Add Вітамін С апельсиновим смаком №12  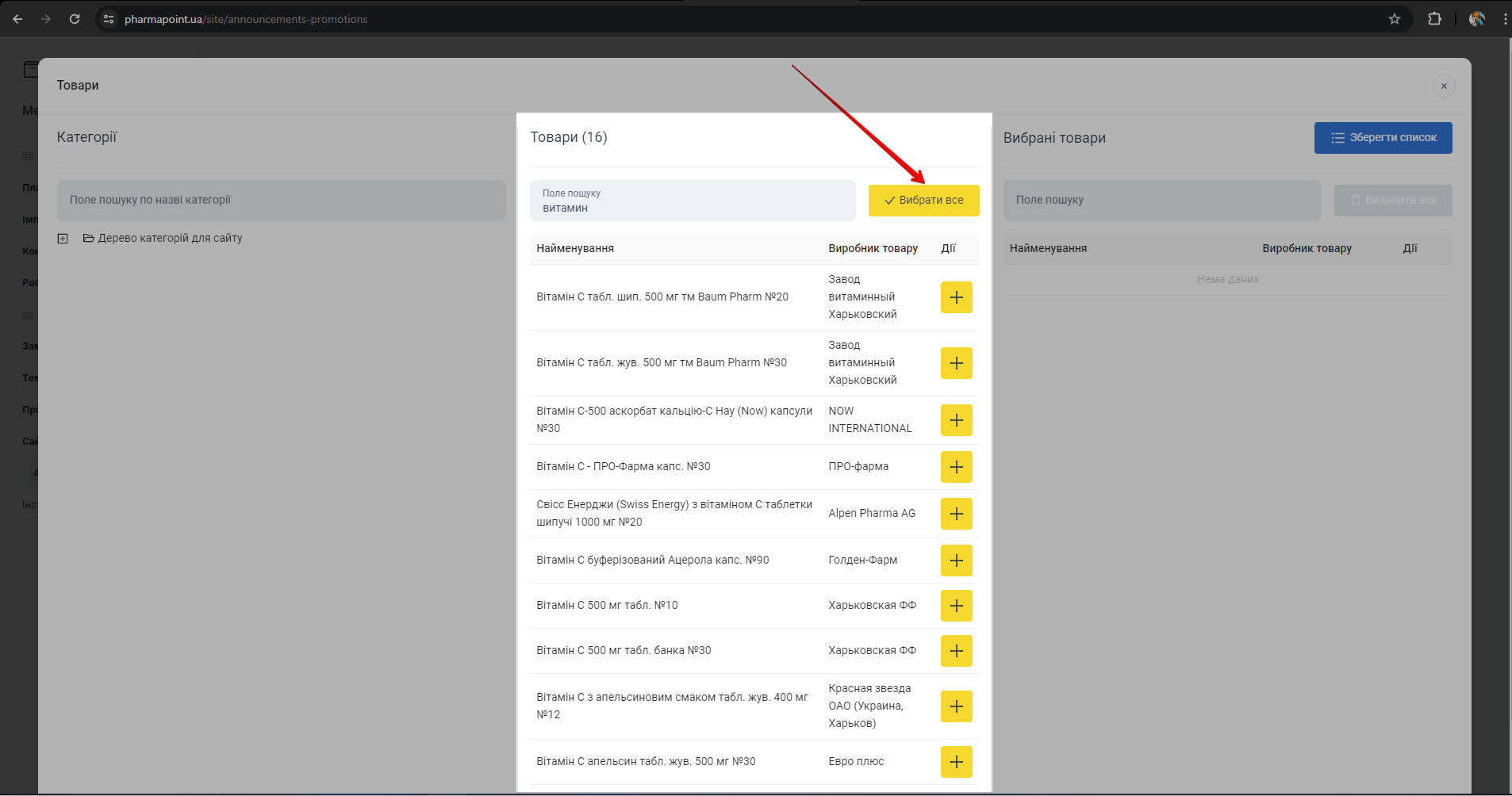956,706
